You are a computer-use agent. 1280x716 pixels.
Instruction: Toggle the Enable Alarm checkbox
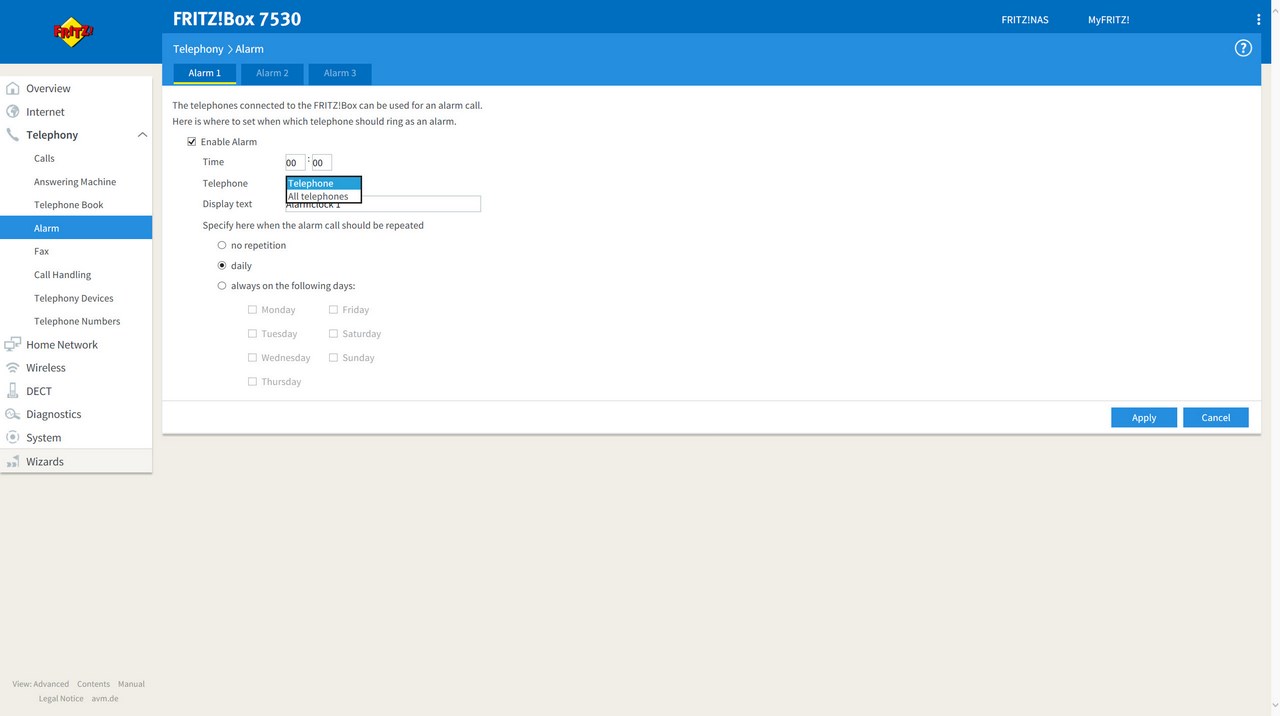coord(192,142)
